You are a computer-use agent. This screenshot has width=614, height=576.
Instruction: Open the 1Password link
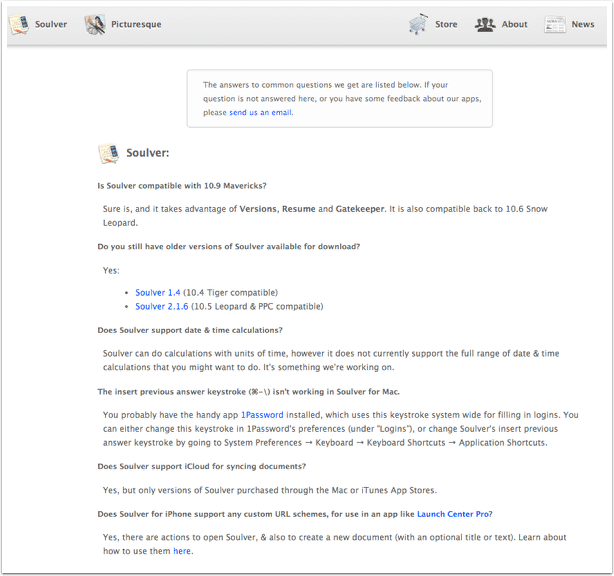click(262, 415)
